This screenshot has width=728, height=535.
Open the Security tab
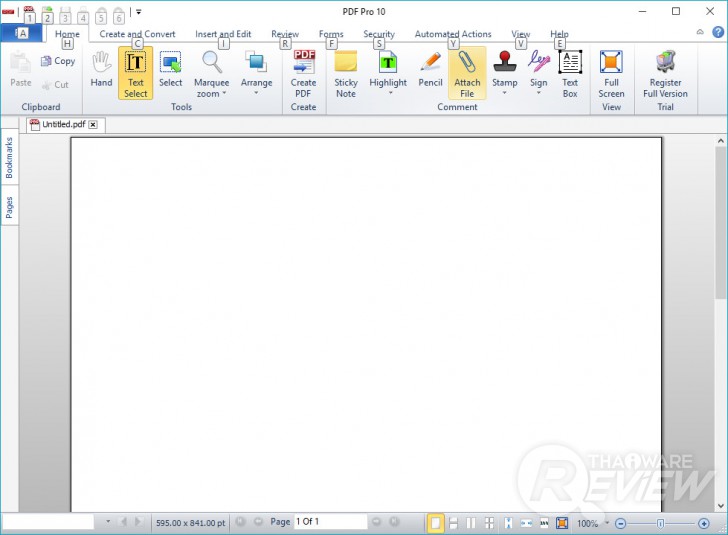click(379, 34)
